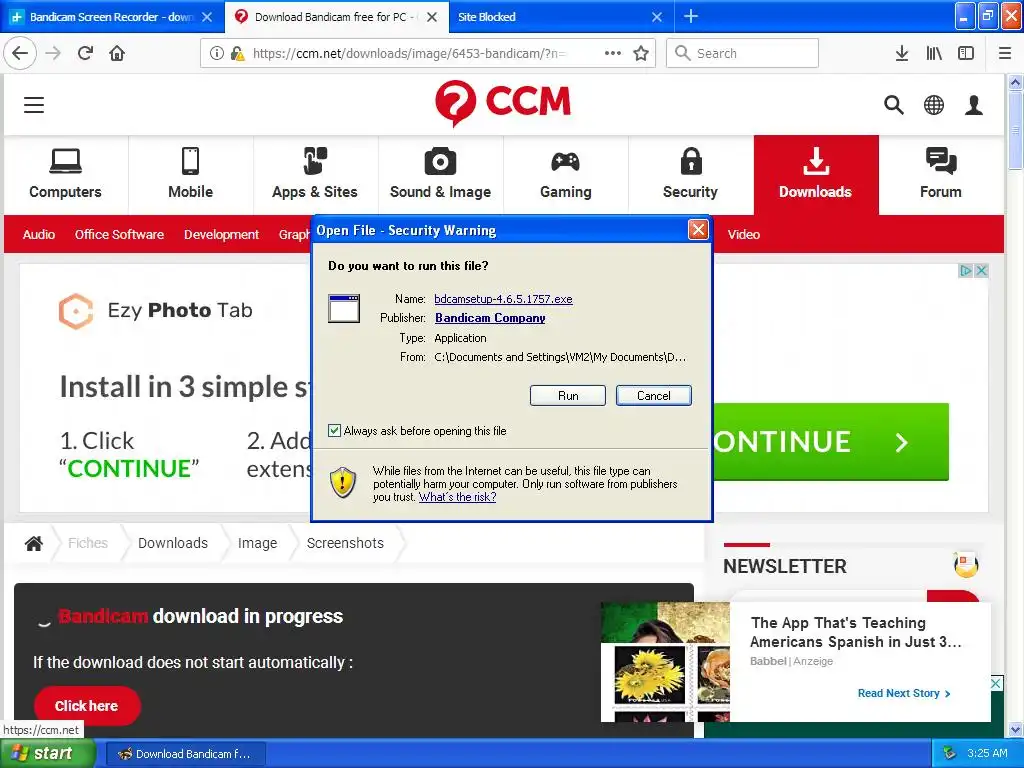Open the Gaming category
The height and width of the screenshot is (768, 1024).
tap(566, 174)
